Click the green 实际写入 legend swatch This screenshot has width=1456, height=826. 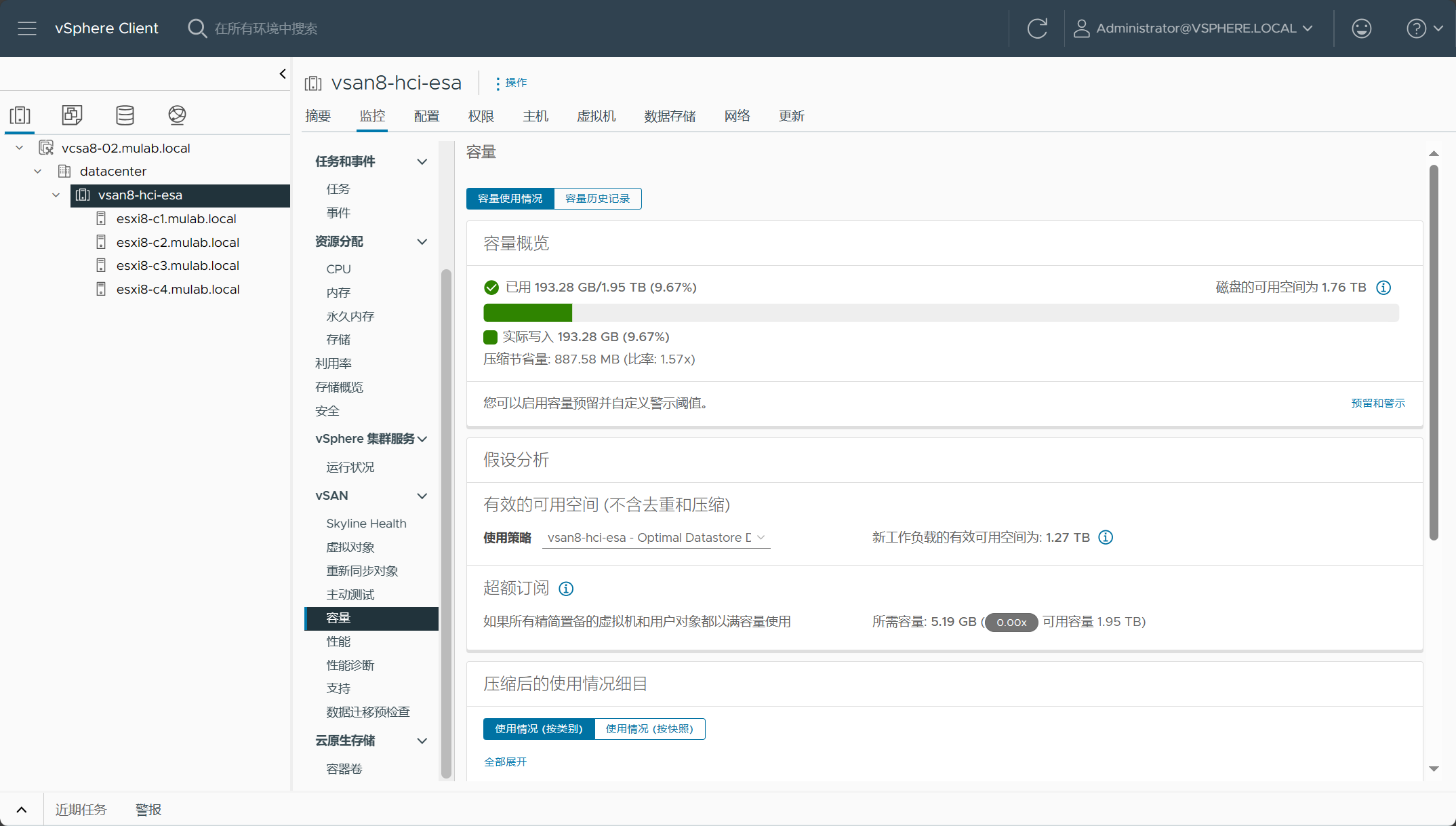(x=490, y=337)
